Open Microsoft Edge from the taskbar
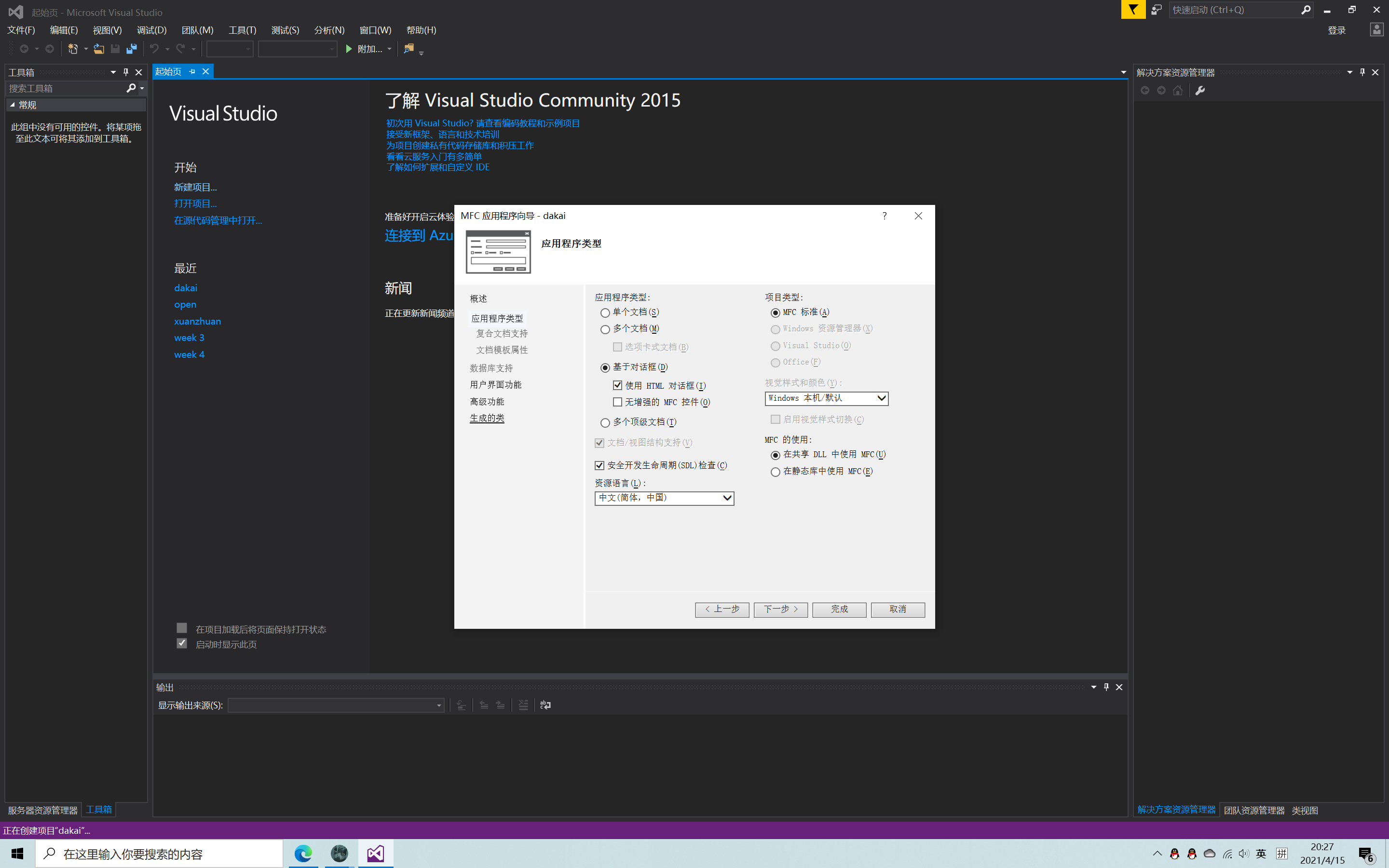Image resolution: width=1389 pixels, height=868 pixels. 303,854
